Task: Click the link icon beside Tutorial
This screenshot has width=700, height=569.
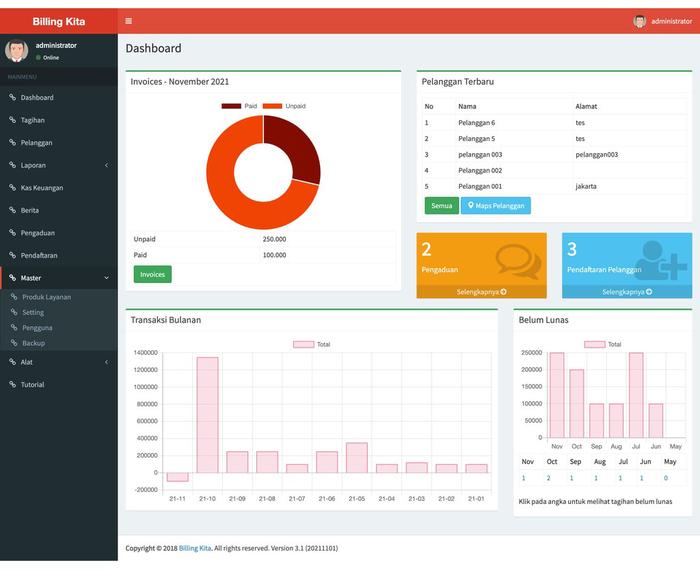Action: [12, 385]
